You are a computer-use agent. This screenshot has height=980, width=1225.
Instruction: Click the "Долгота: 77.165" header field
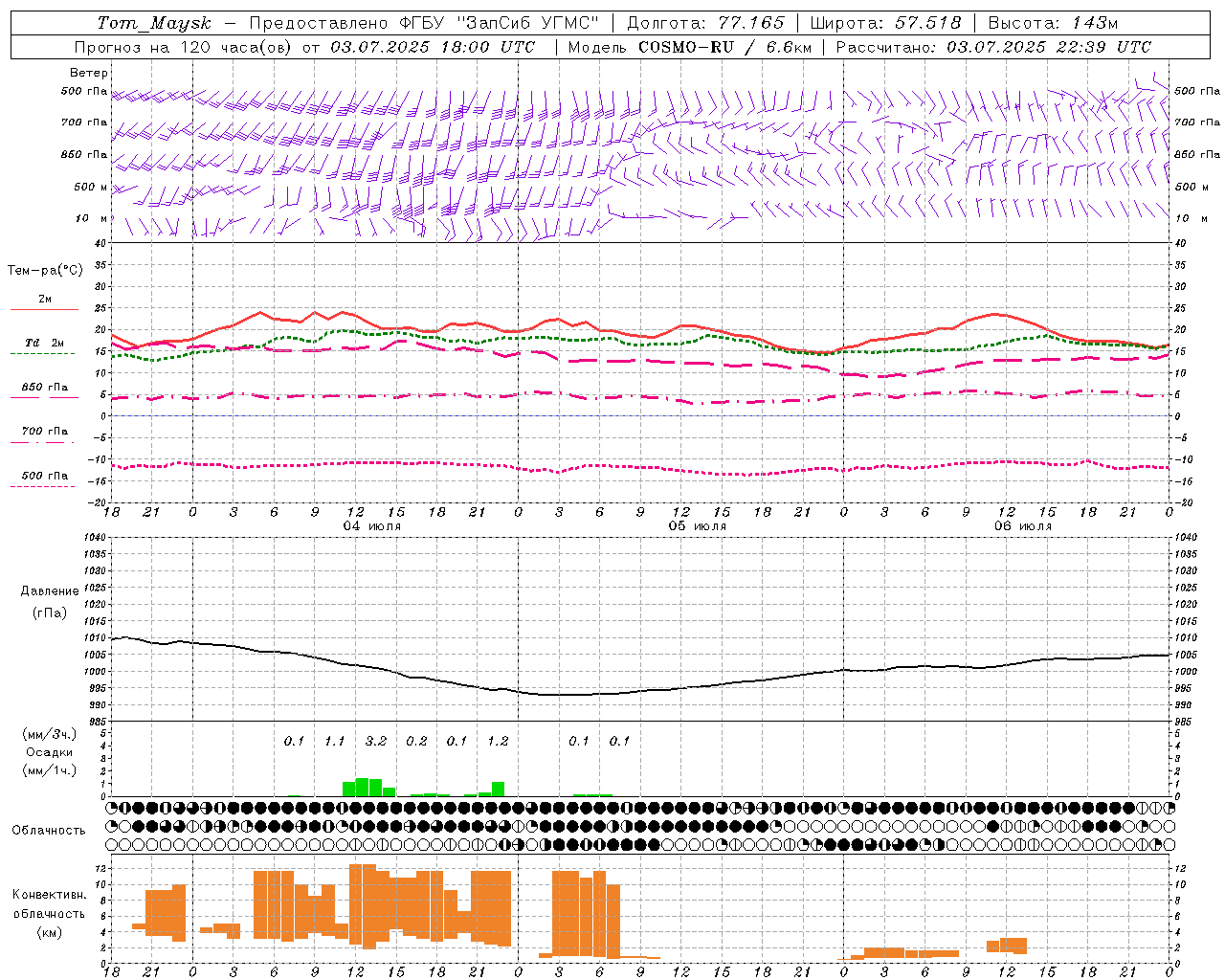[705, 23]
